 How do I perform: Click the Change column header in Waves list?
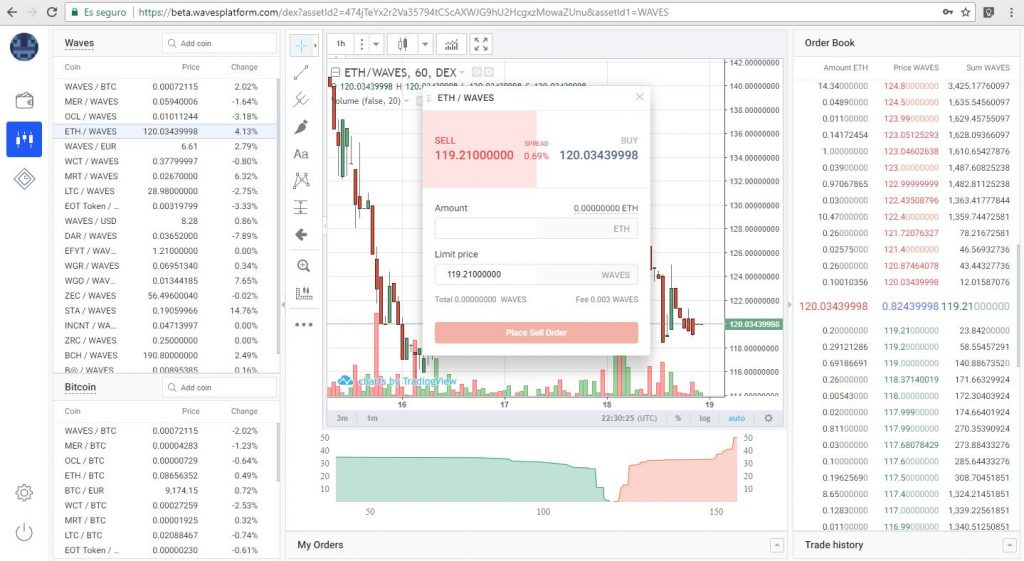click(x=244, y=67)
